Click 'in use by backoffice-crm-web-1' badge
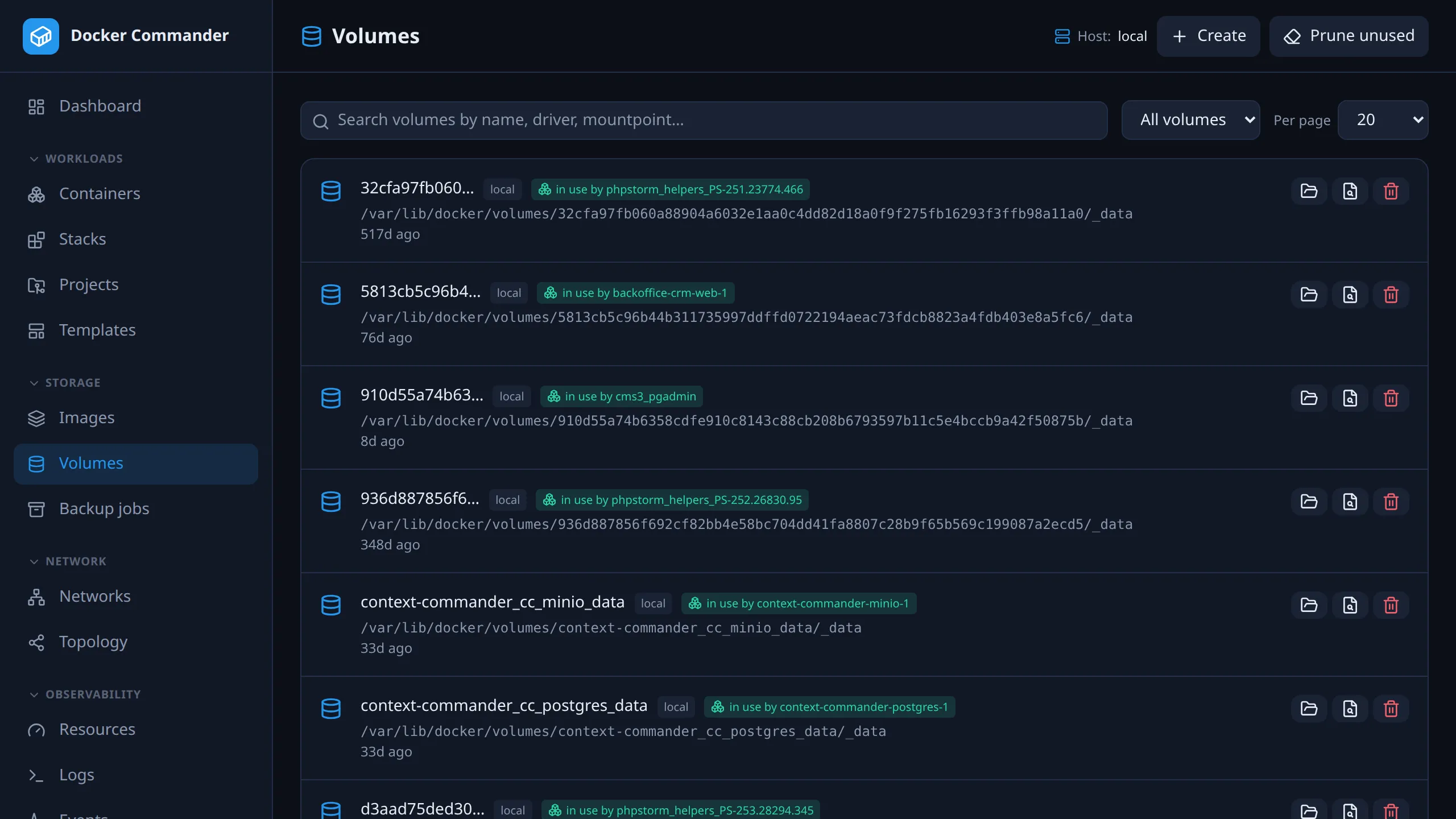The image size is (1456, 819). click(x=635, y=293)
